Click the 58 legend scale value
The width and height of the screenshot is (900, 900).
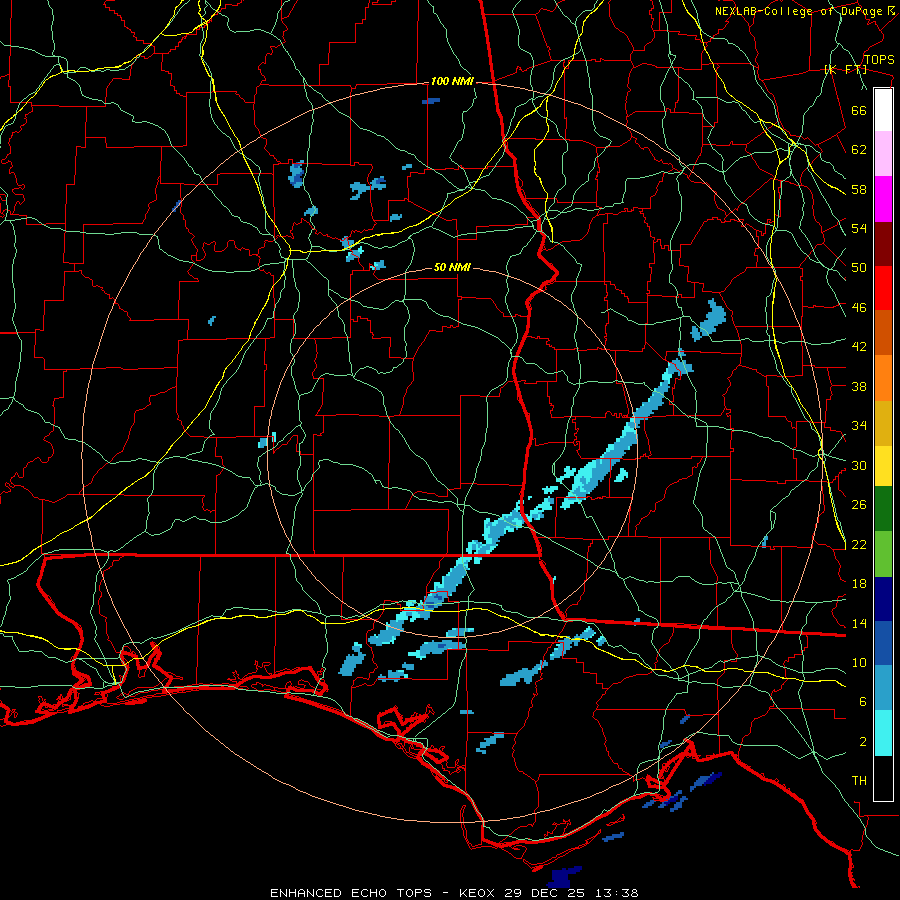point(859,189)
